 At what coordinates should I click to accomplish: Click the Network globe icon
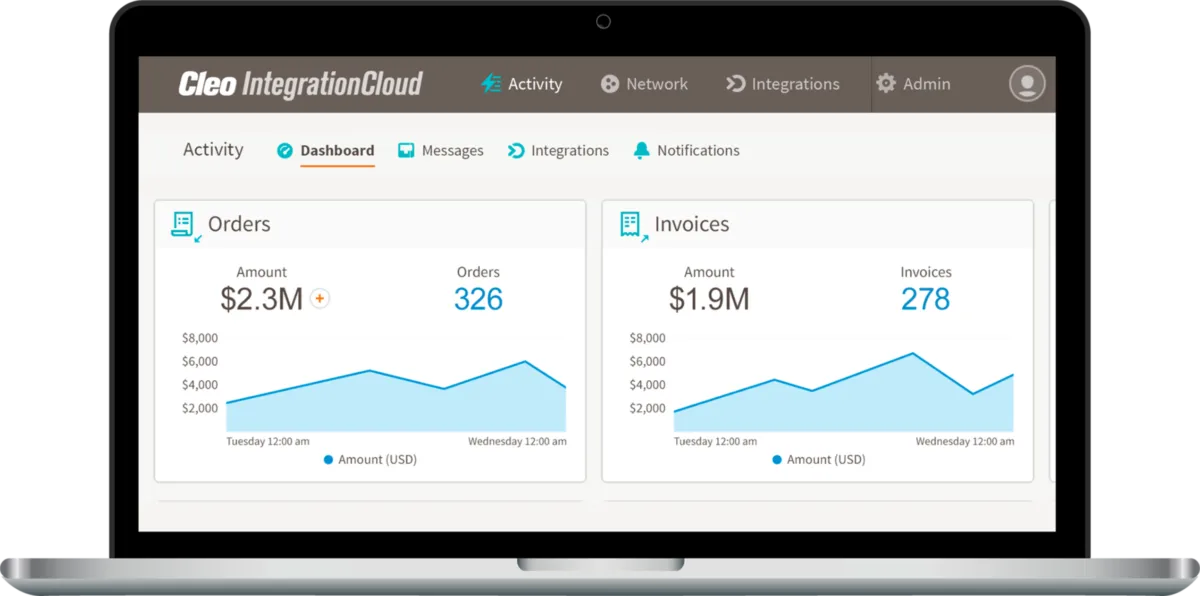point(609,84)
